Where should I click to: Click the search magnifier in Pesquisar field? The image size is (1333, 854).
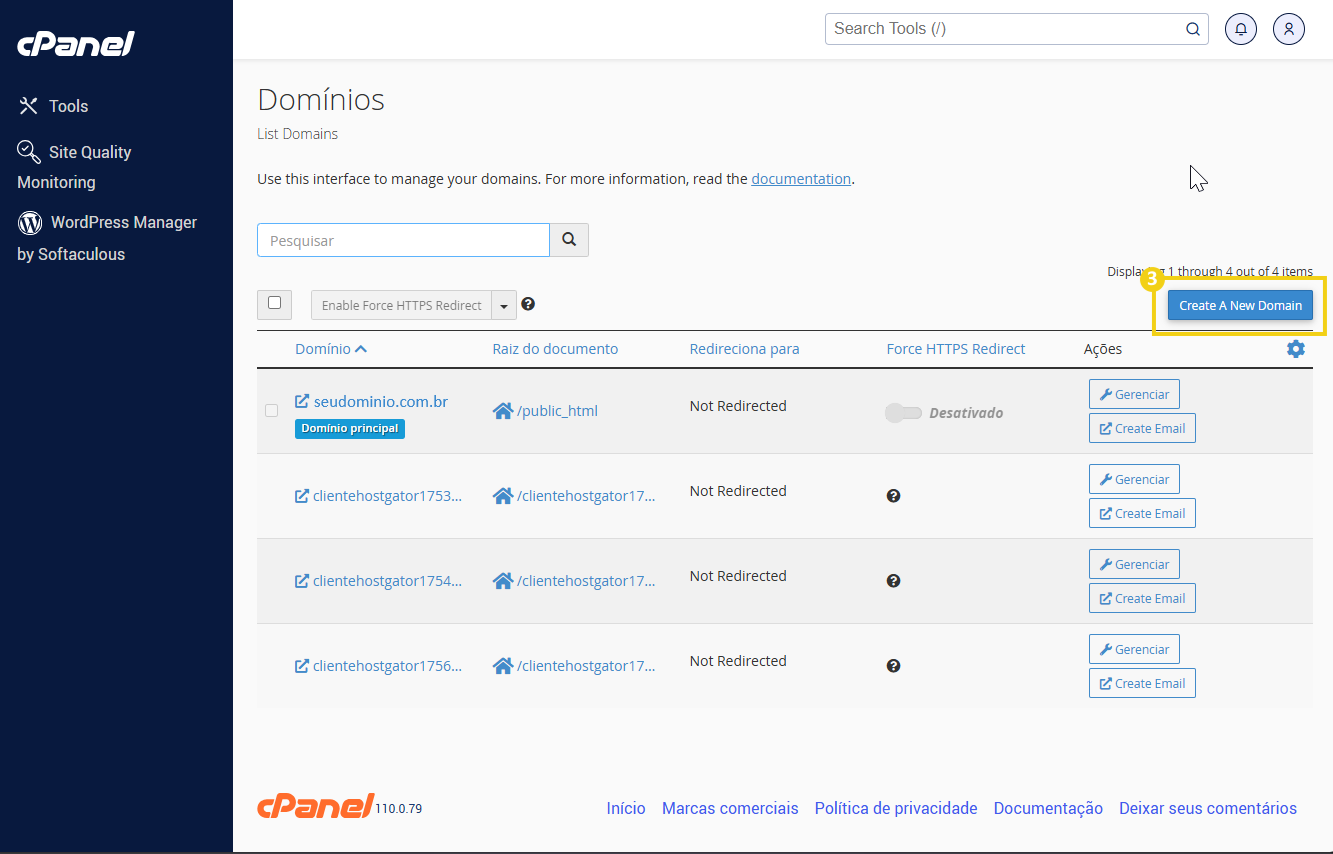tap(569, 240)
